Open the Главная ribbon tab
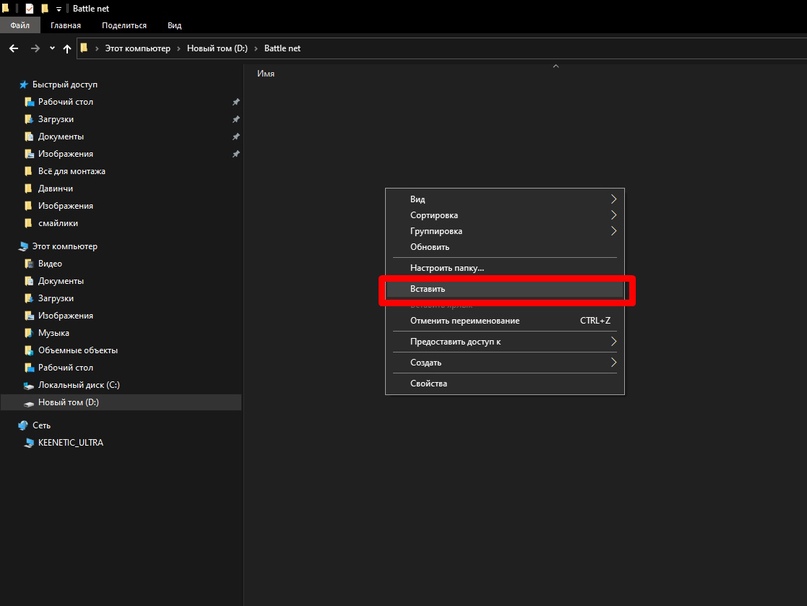Screen dimensions: 807x606 click(66, 25)
